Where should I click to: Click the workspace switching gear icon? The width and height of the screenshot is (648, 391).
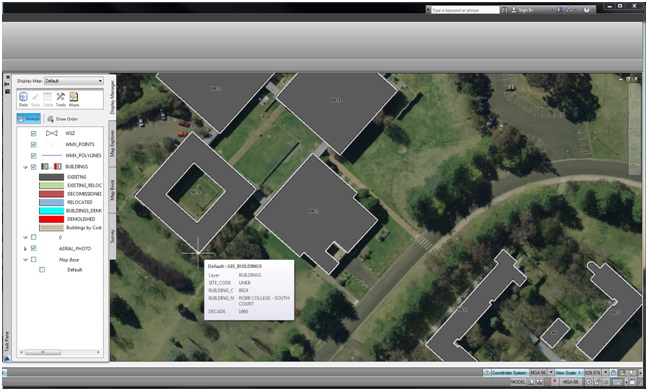tap(589, 381)
